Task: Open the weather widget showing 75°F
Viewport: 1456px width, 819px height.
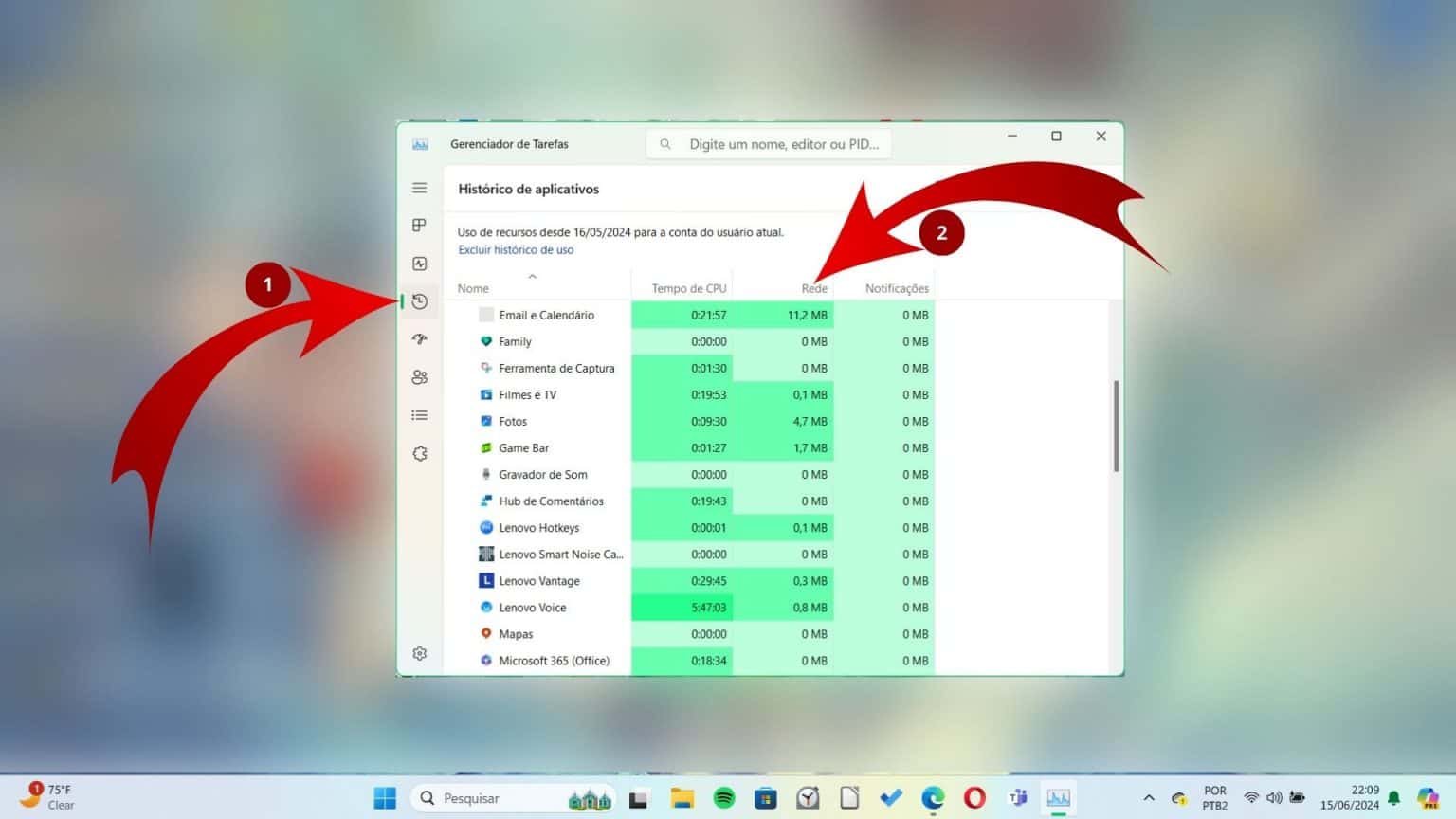Action: coord(47,796)
